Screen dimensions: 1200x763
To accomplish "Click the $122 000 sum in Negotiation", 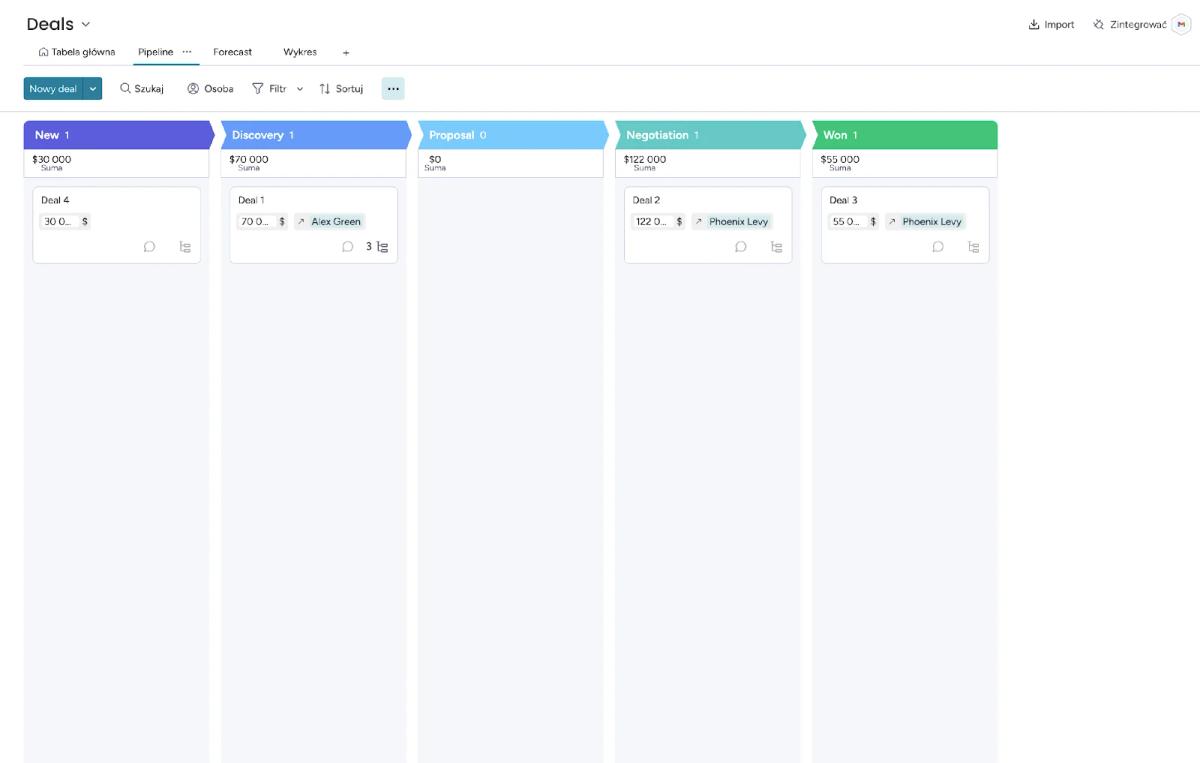I will pos(645,159).
